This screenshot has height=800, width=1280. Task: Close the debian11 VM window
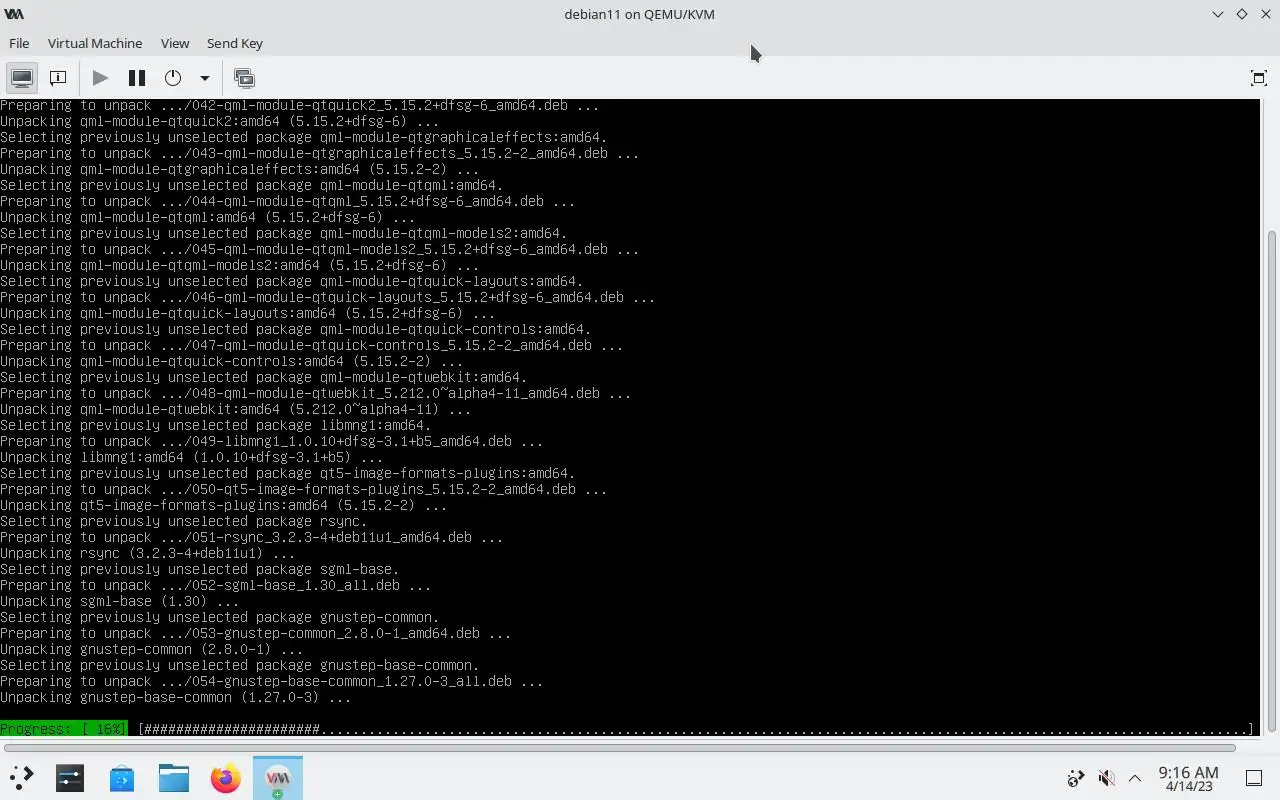(x=1266, y=14)
